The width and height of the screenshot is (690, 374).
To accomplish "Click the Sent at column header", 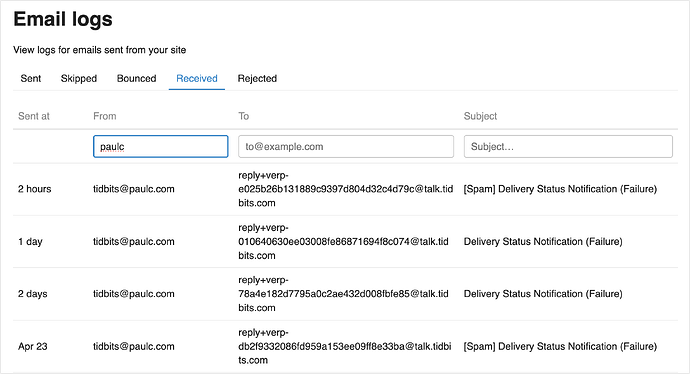I will tap(34, 116).
